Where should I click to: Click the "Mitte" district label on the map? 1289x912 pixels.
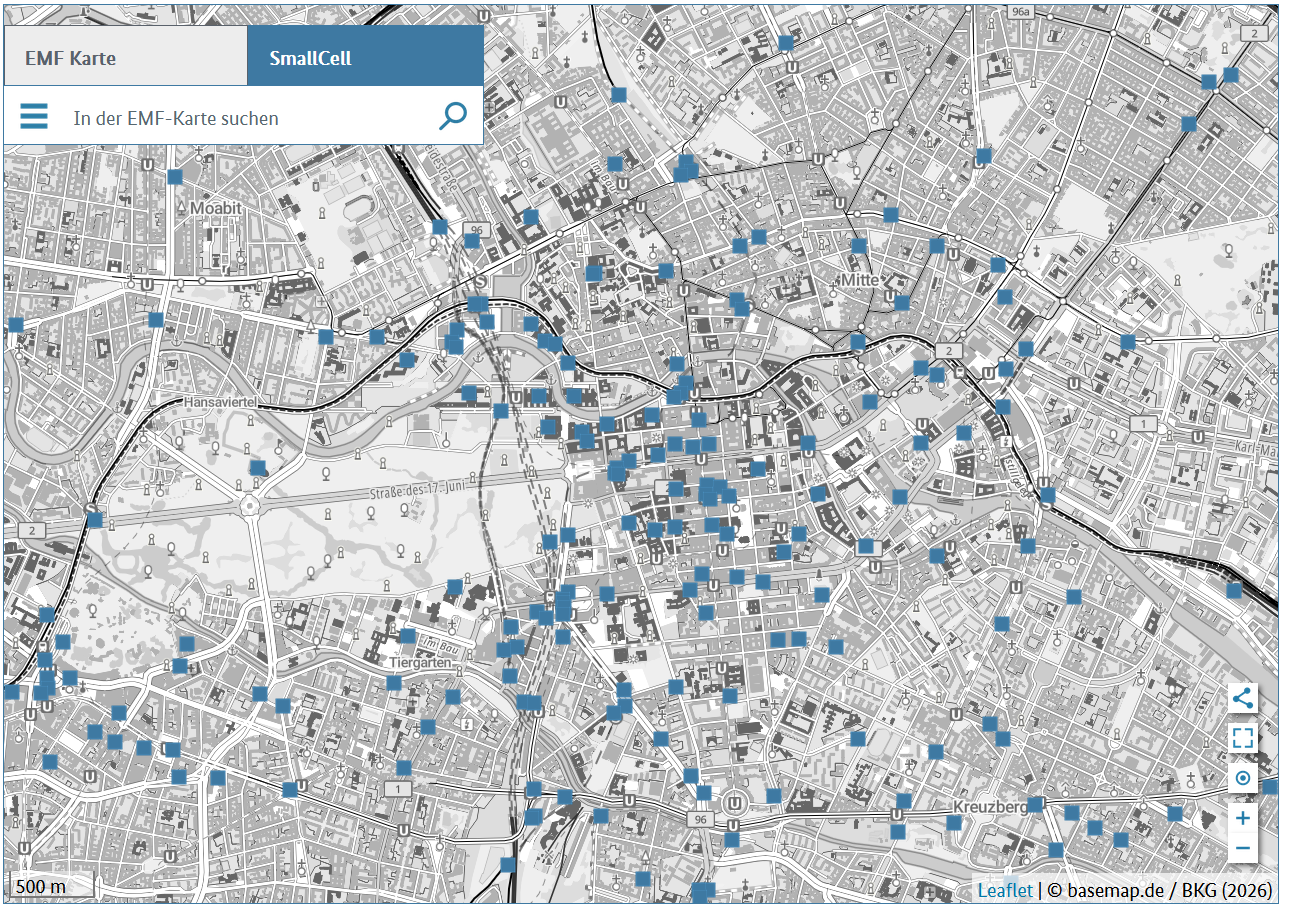pyautogui.click(x=859, y=280)
